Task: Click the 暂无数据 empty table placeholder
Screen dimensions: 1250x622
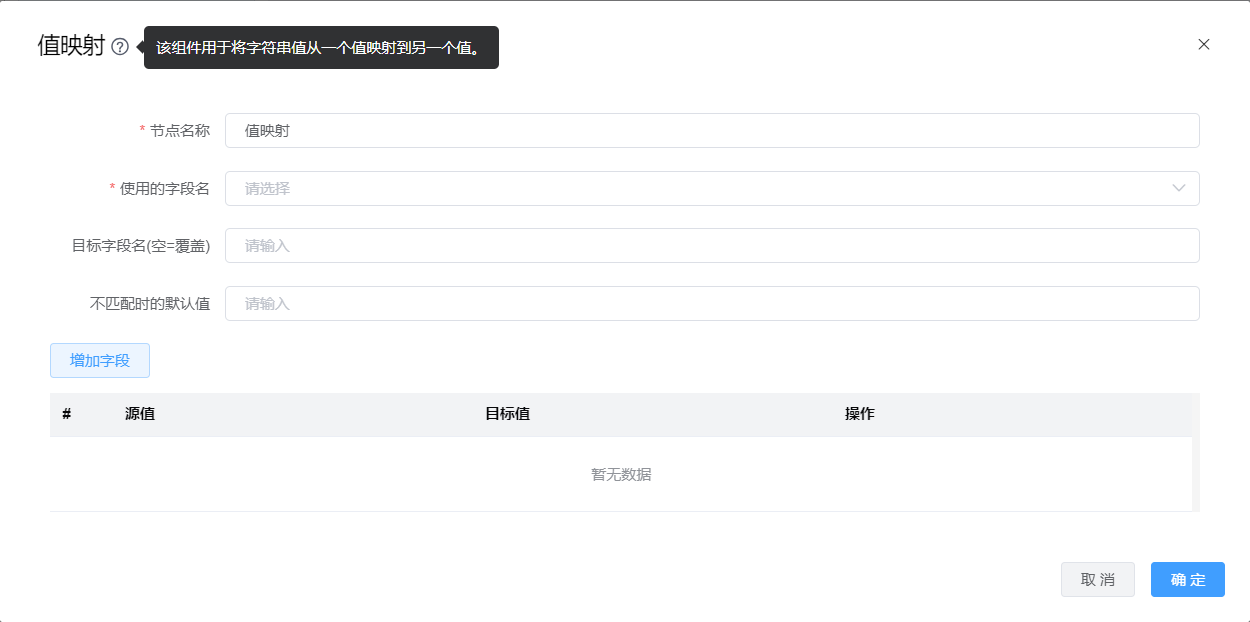Action: pyautogui.click(x=621, y=475)
